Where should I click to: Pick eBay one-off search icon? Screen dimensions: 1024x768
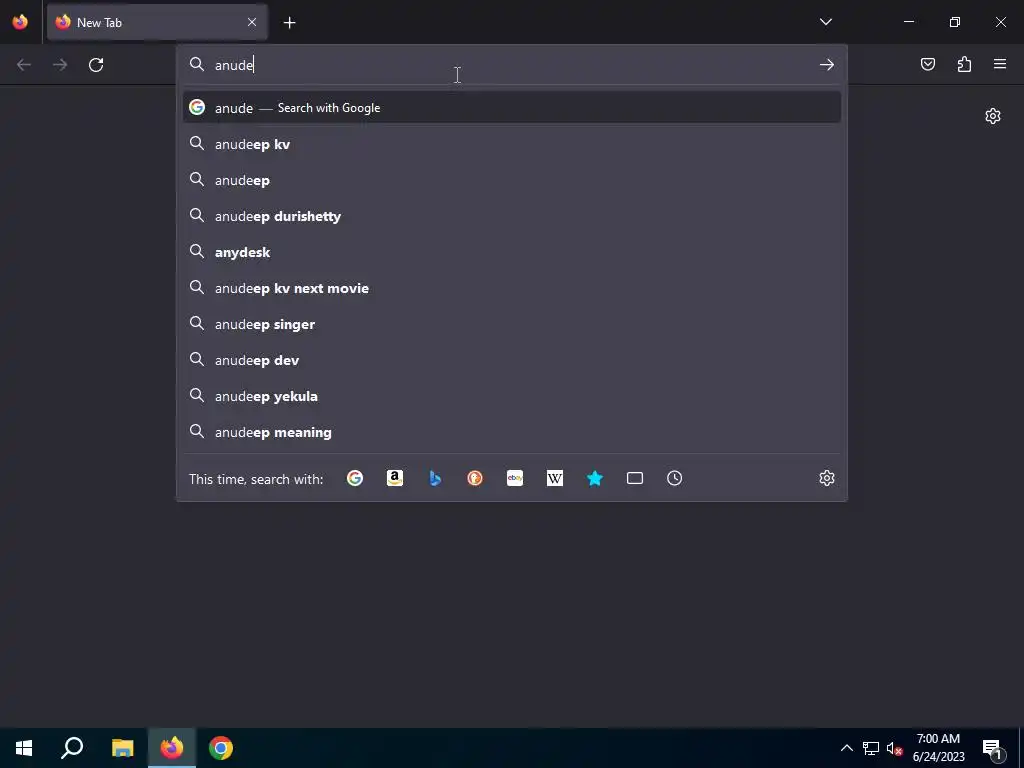click(515, 478)
